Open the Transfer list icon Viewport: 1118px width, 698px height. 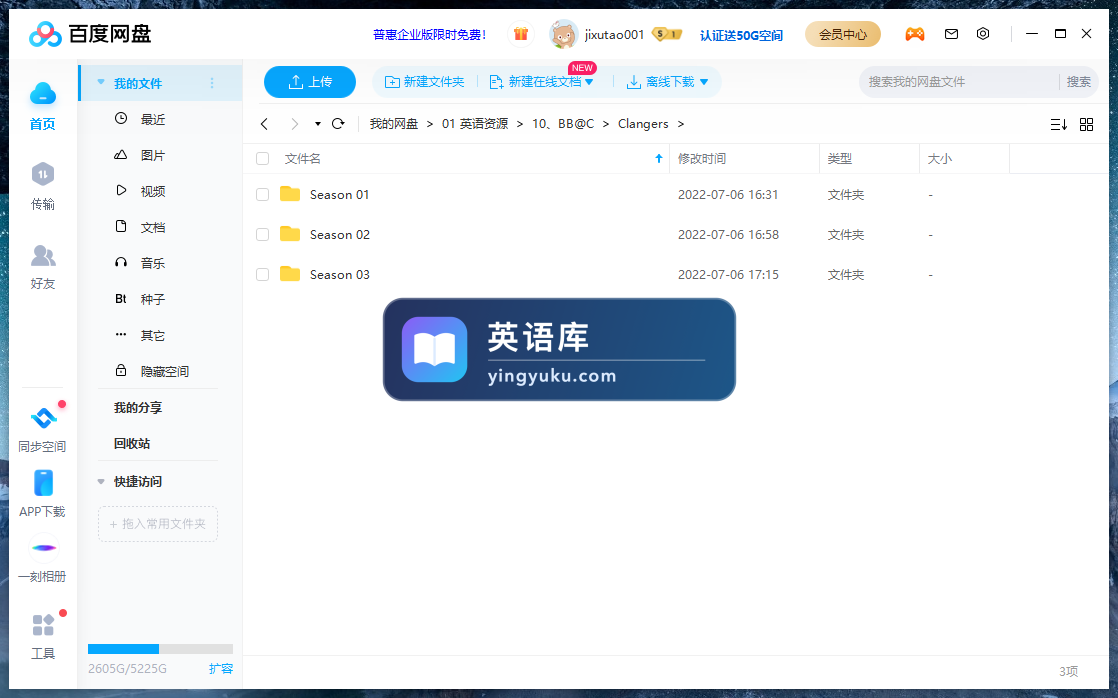click(43, 174)
